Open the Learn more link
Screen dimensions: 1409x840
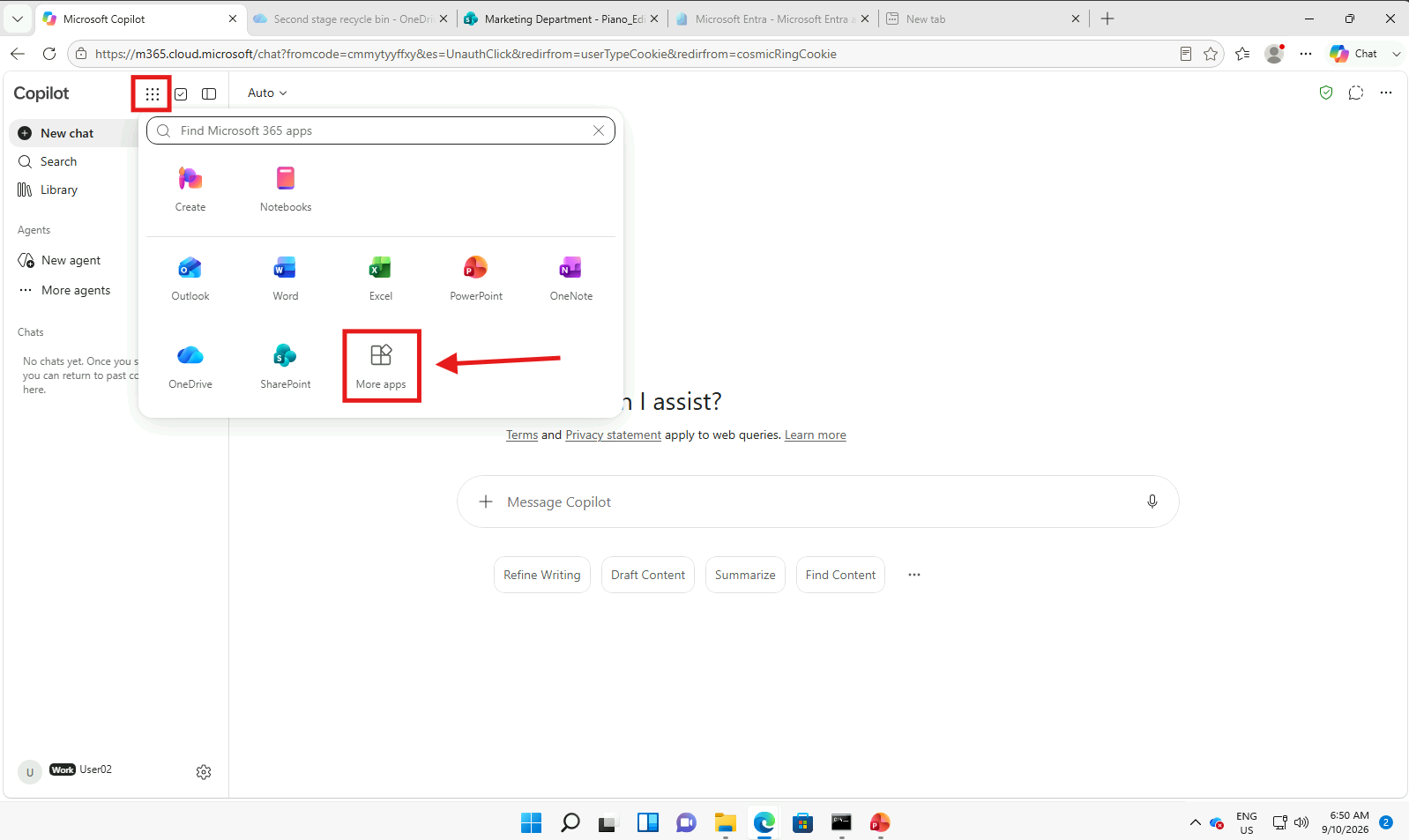[x=816, y=435]
